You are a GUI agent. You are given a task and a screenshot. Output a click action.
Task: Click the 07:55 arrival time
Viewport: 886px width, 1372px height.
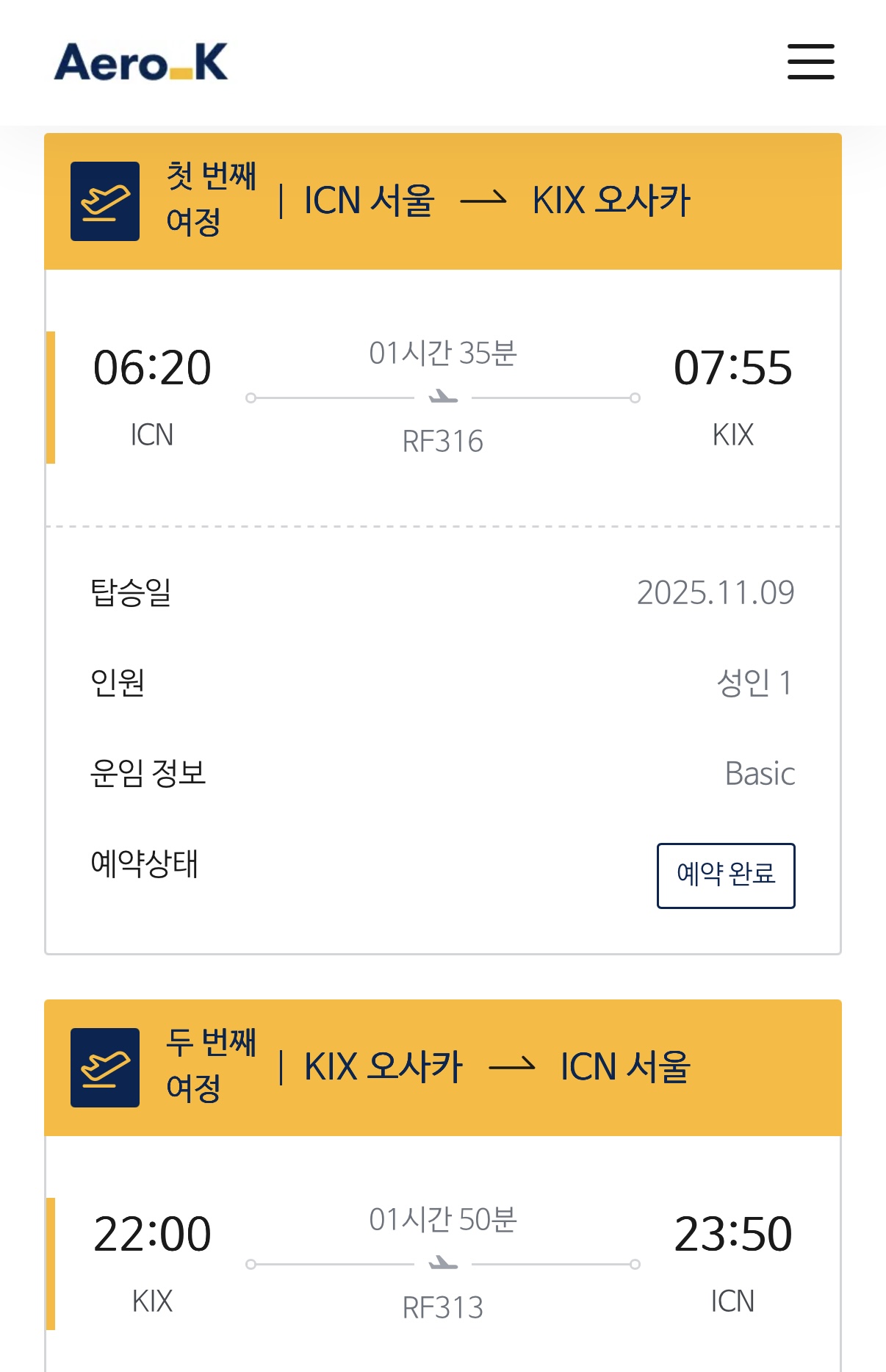pyautogui.click(x=733, y=367)
